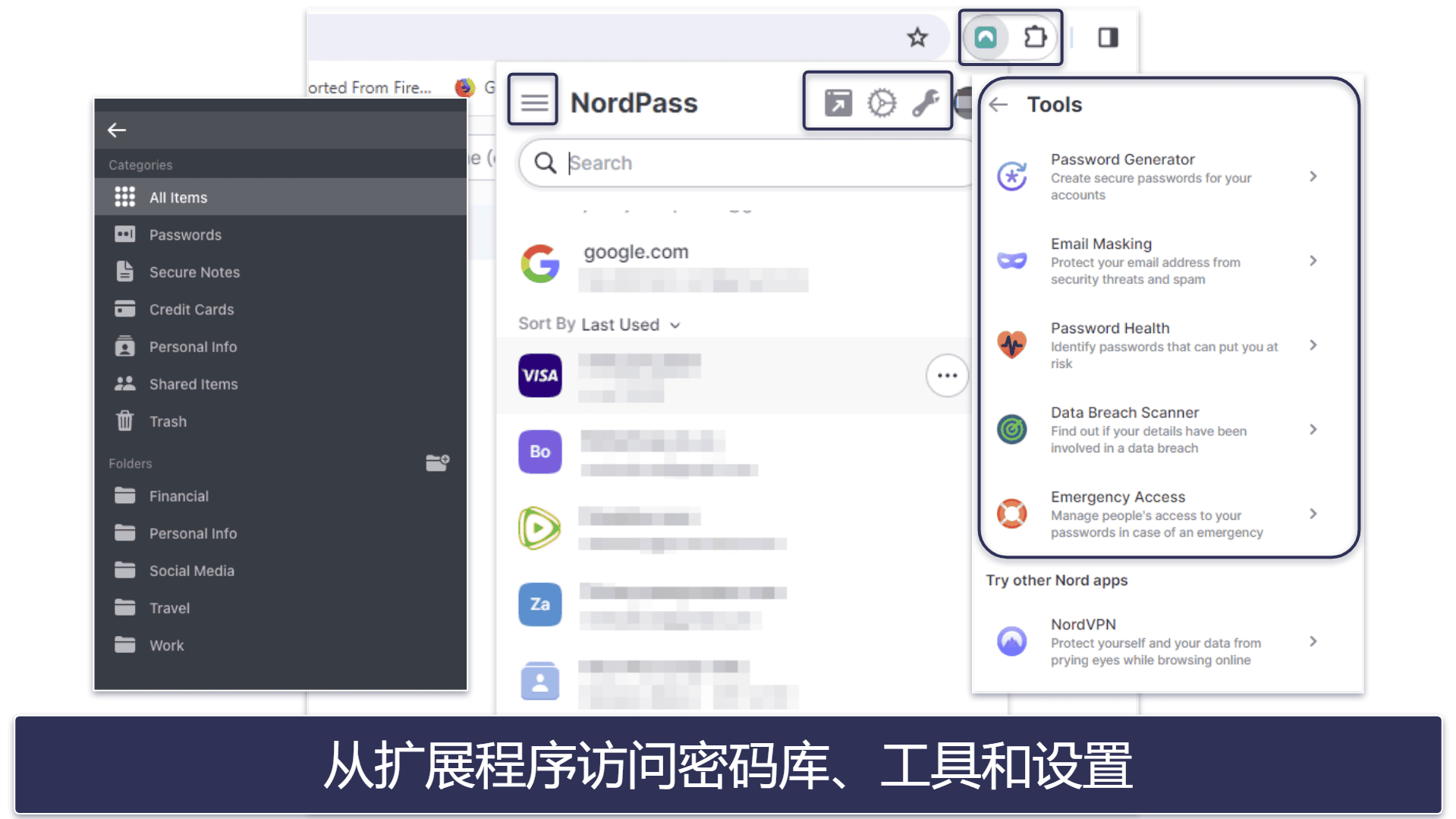Click the Google logo icon
1456x819 pixels.
pos(540,263)
